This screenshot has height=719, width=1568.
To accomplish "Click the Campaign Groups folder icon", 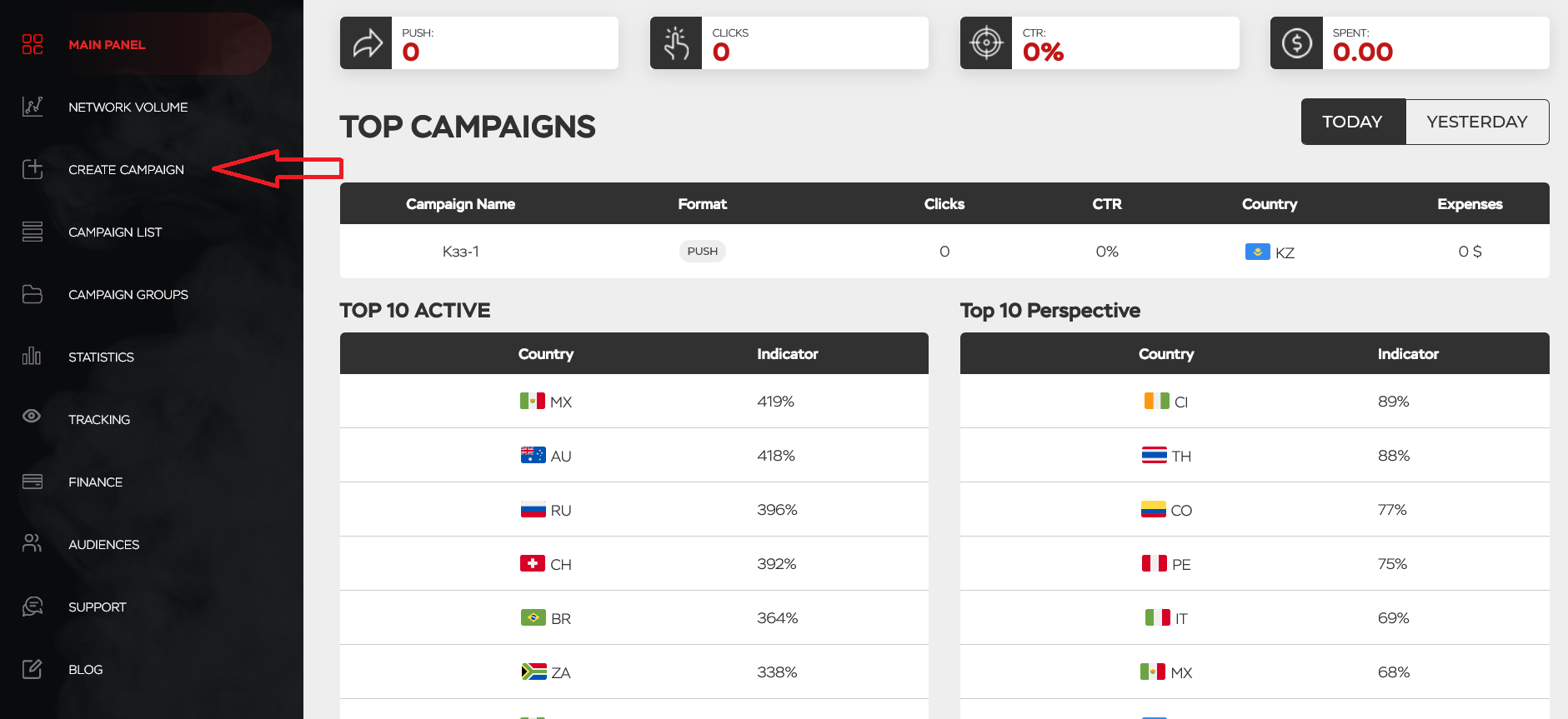I will (33, 294).
